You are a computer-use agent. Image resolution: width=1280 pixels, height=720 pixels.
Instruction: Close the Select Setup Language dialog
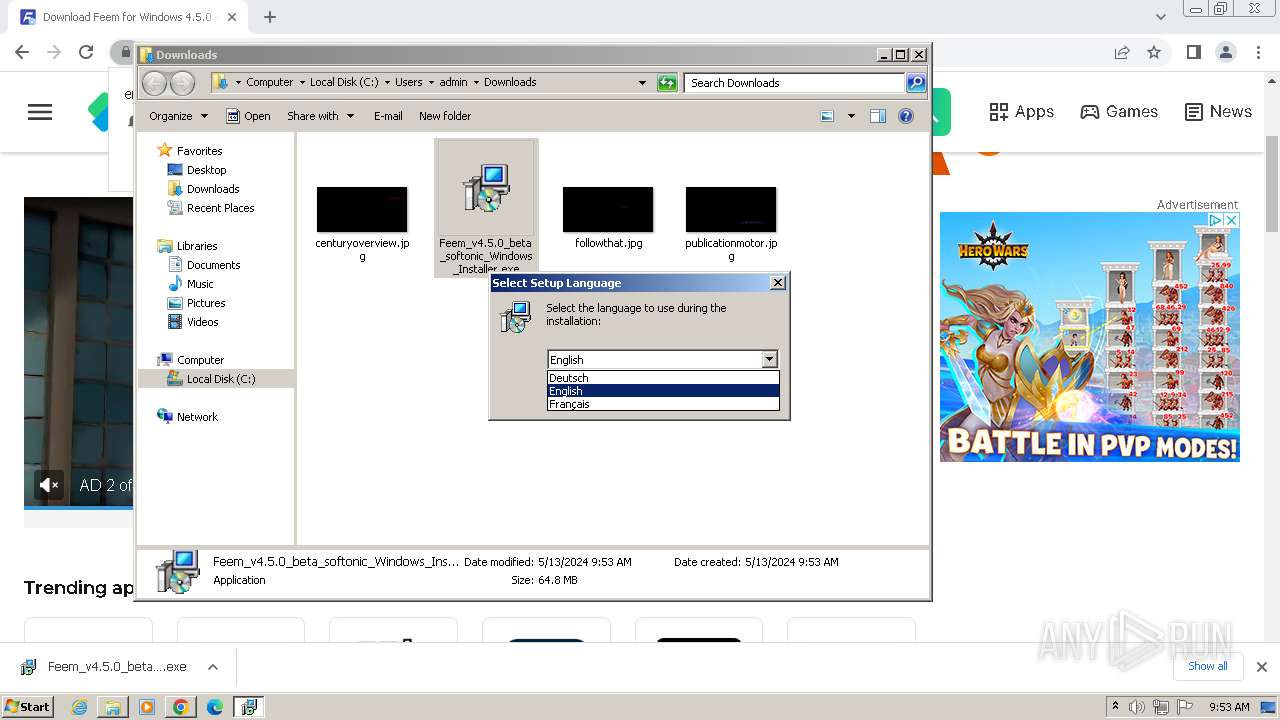pos(778,283)
